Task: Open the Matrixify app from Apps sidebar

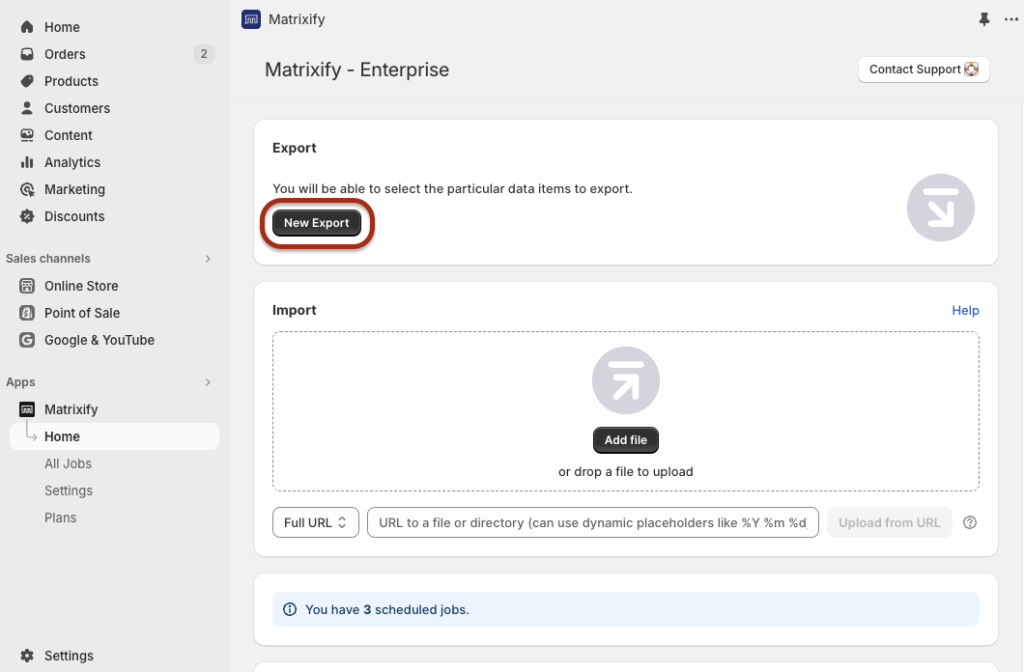Action: pyautogui.click(x=69, y=409)
